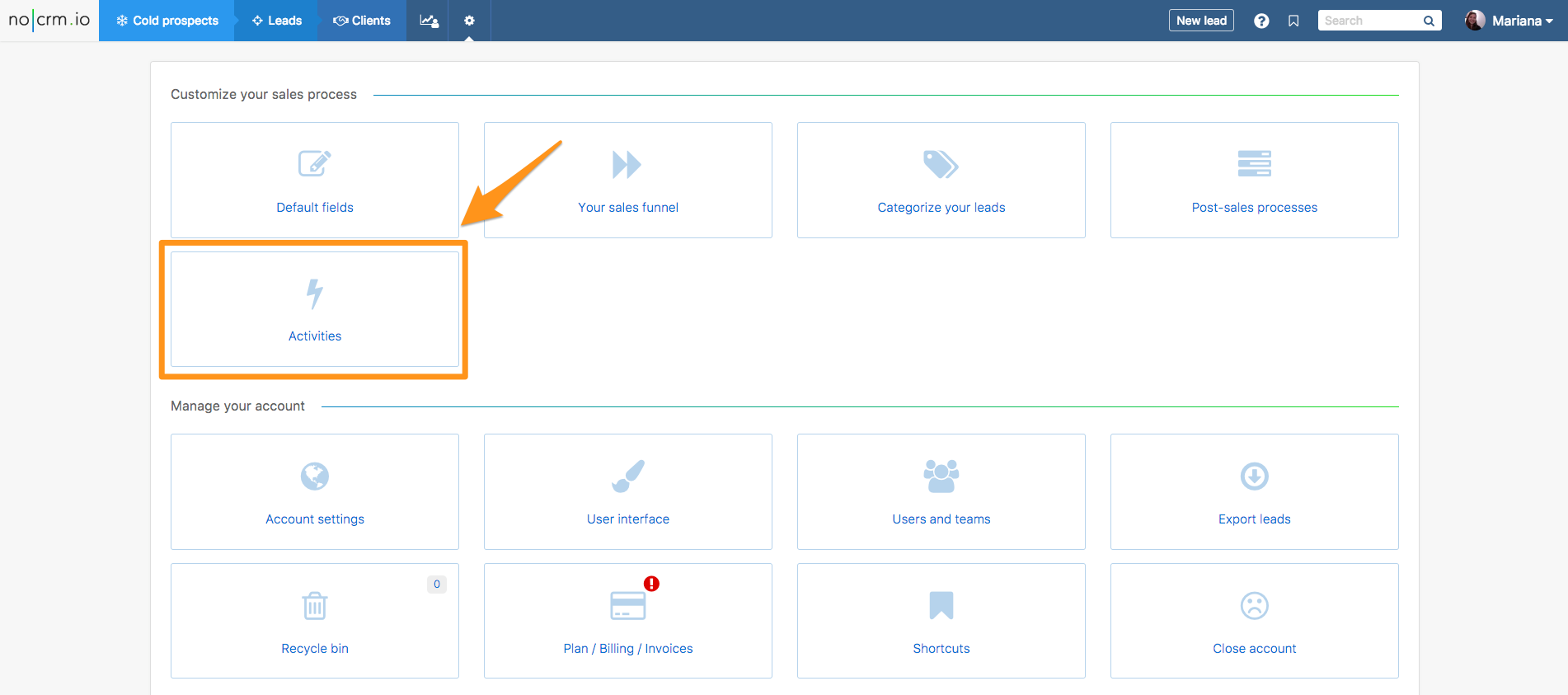This screenshot has width=1568, height=695.
Task: Click the paintbrush User interface icon
Action: (x=628, y=477)
